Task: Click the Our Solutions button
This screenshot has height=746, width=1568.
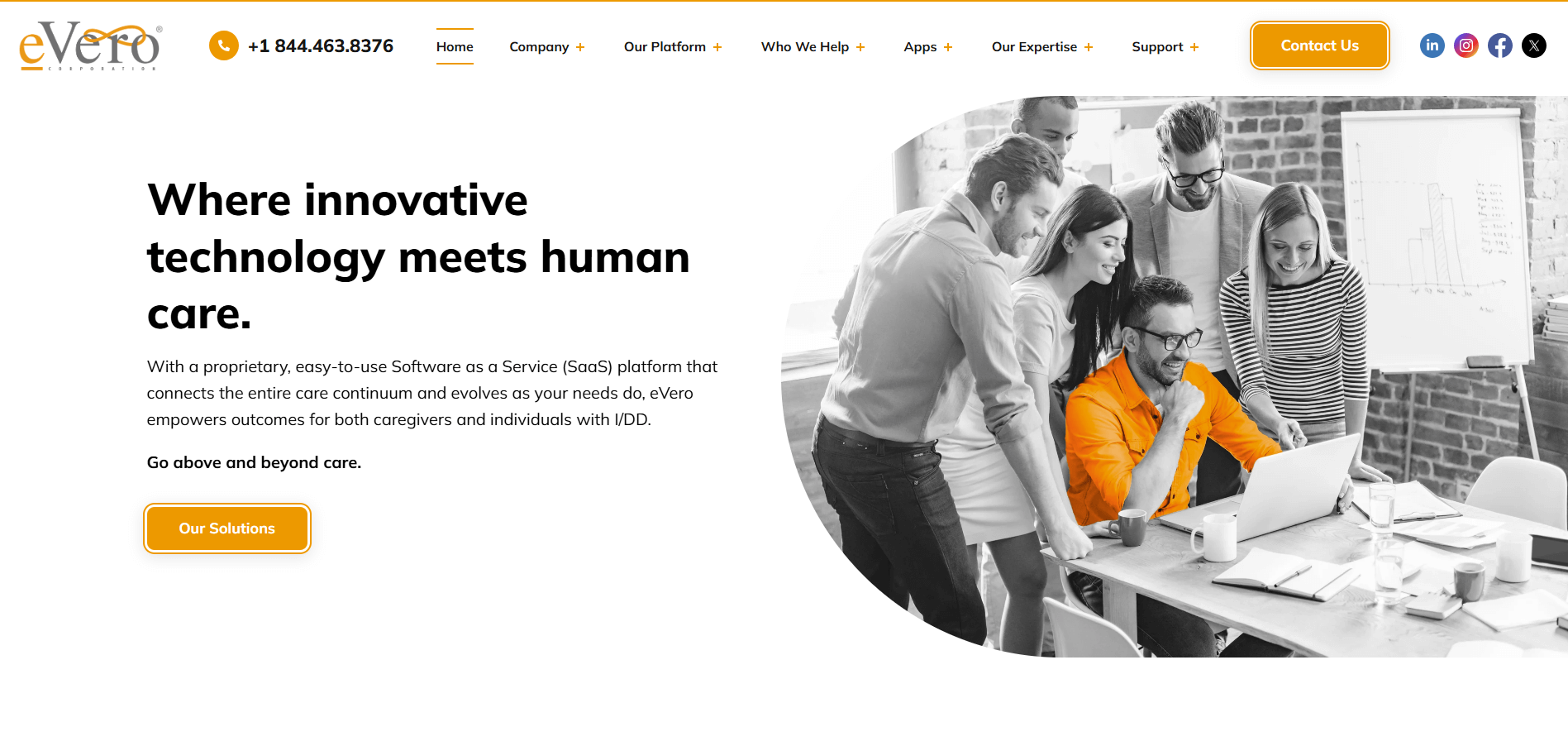Action: pyautogui.click(x=227, y=528)
